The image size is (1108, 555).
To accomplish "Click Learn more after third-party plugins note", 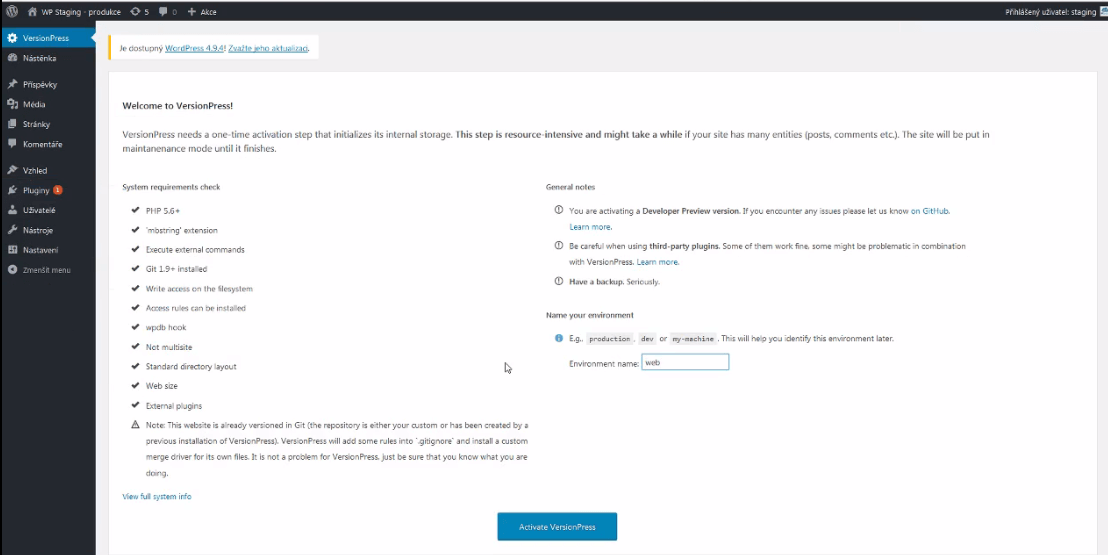I will click(657, 262).
